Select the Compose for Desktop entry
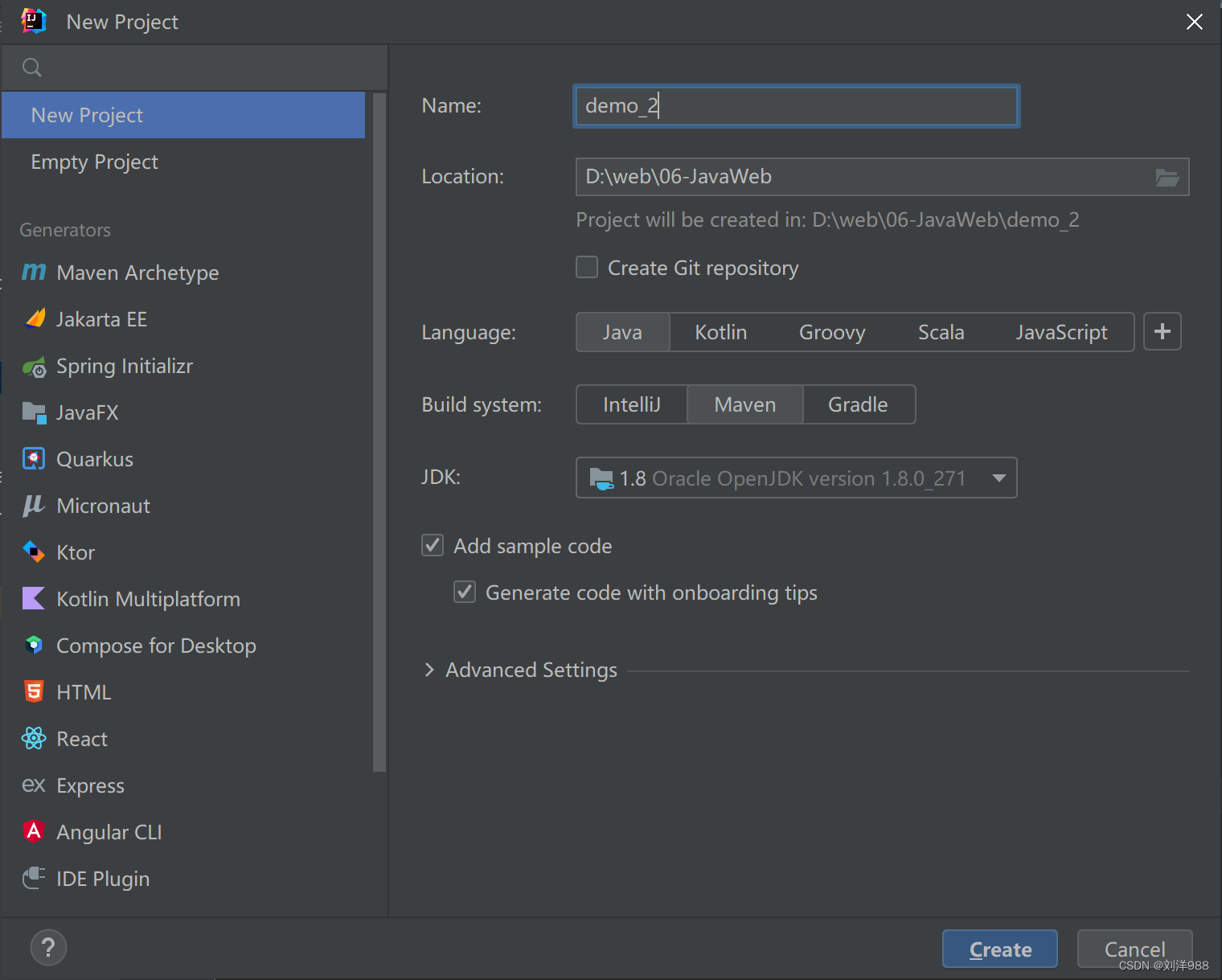The image size is (1222, 980). [x=183, y=646]
